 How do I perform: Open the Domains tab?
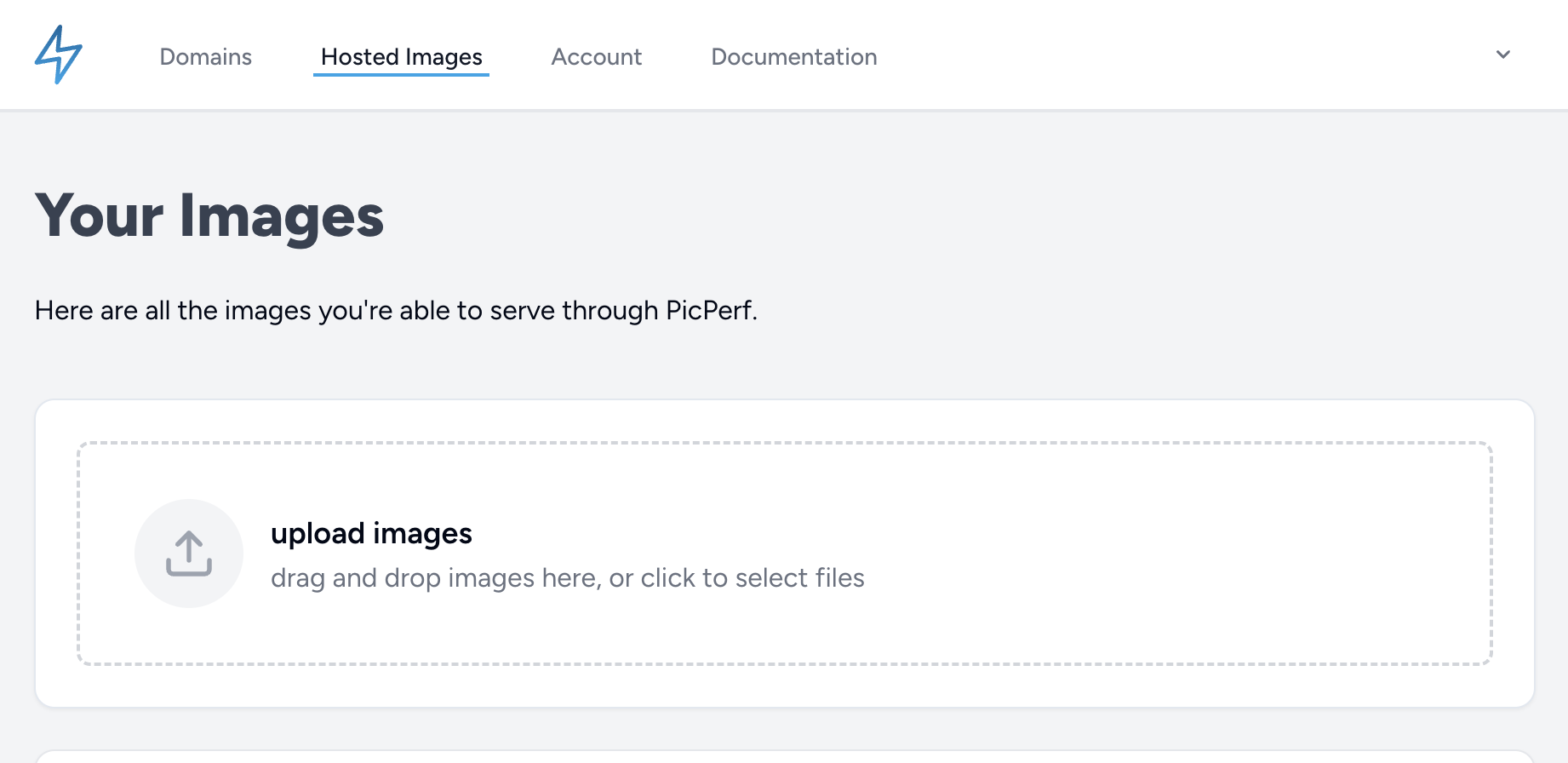click(x=205, y=57)
